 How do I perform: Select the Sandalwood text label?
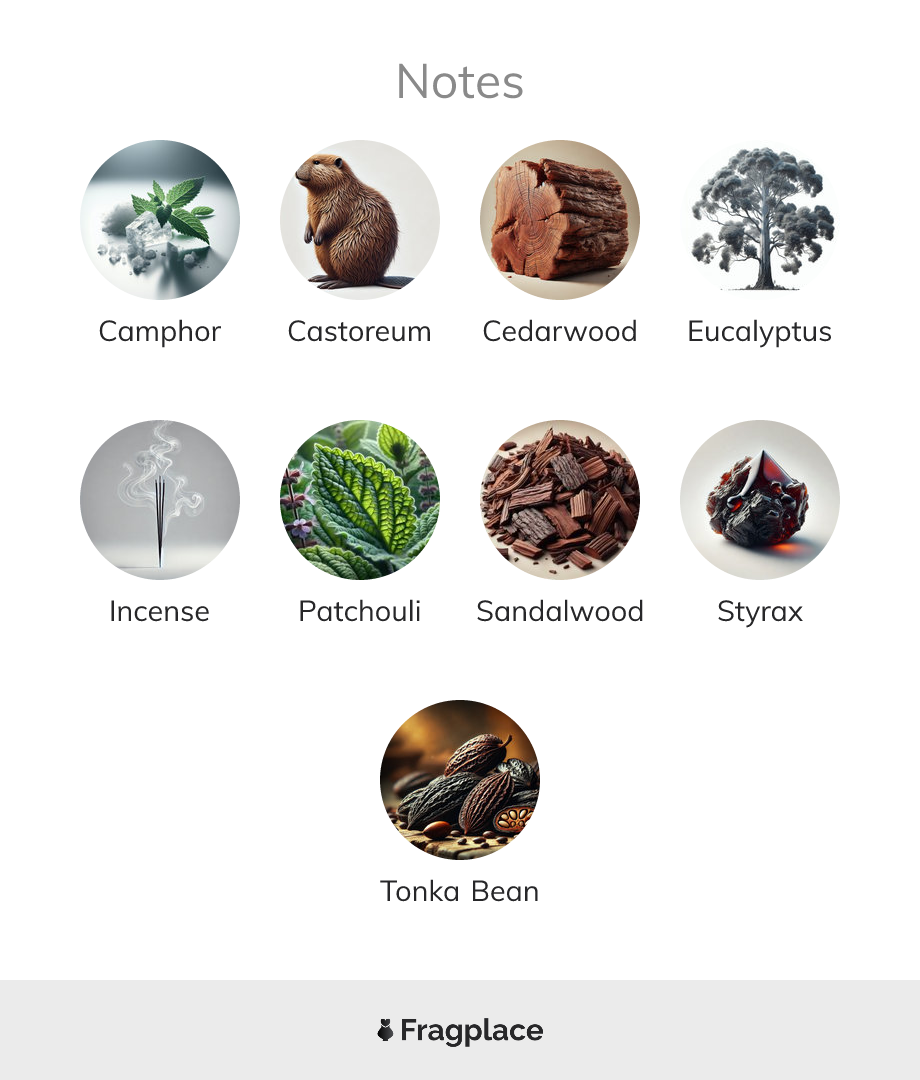(560, 611)
